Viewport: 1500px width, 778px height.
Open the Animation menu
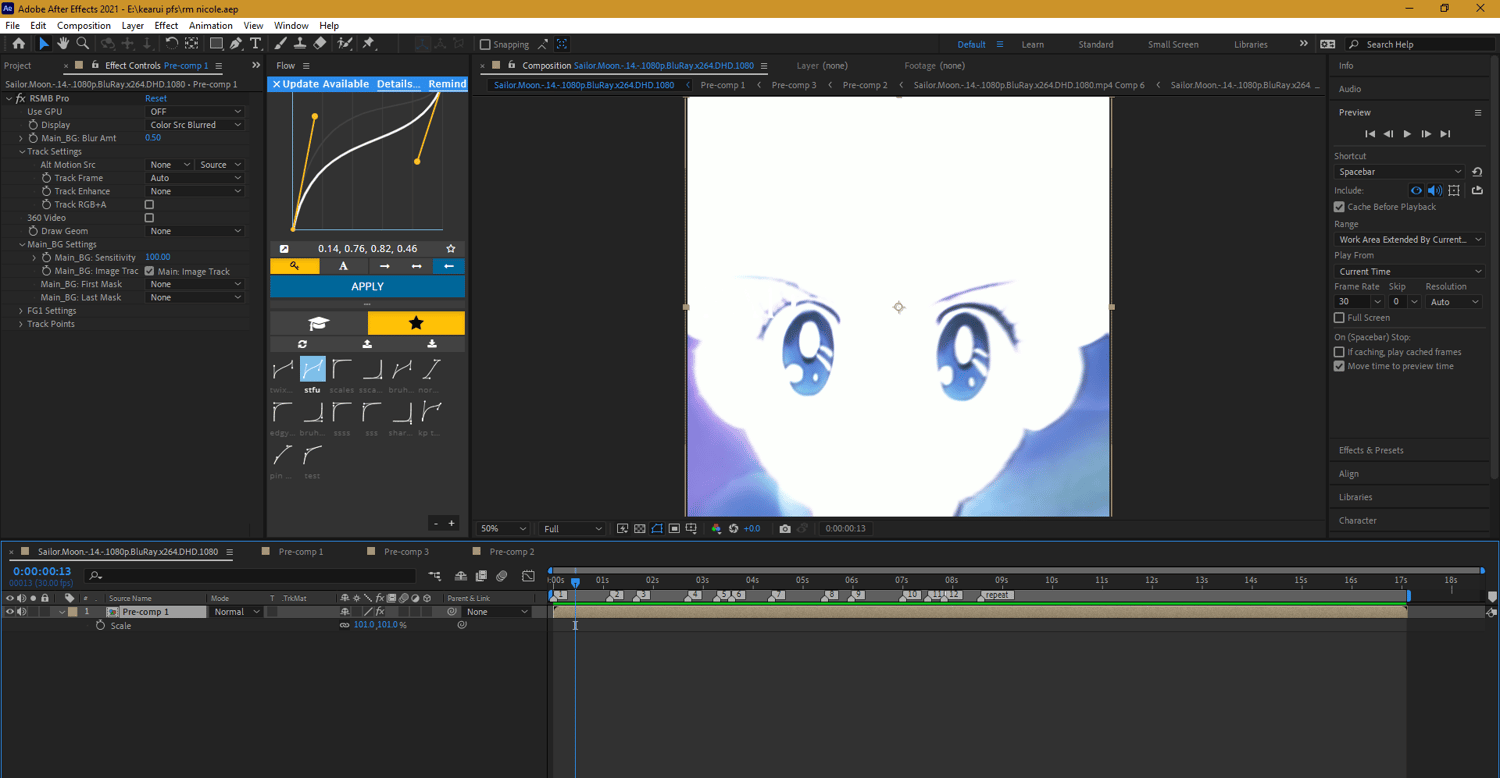pyautogui.click(x=210, y=25)
